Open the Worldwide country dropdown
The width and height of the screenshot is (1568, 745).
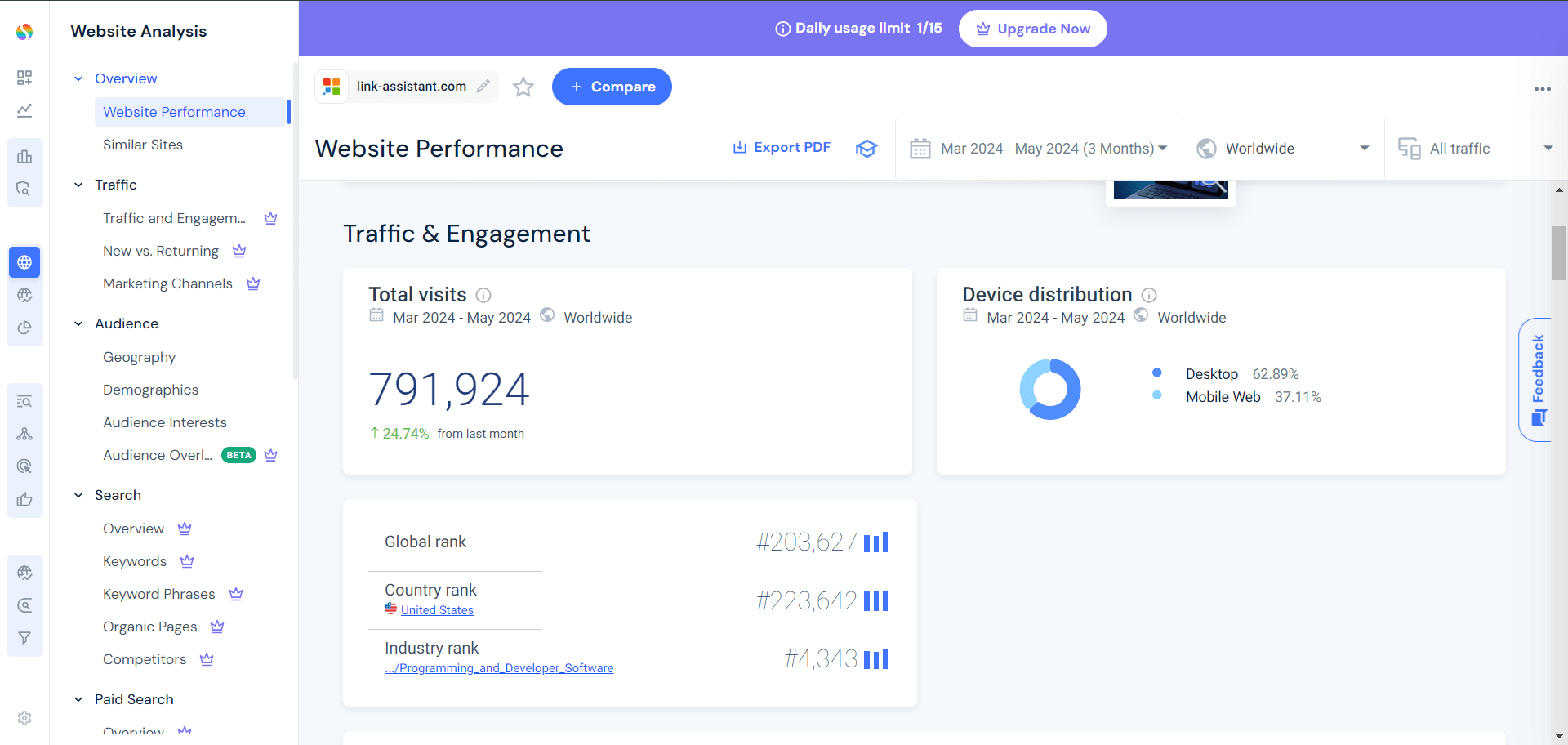(x=1283, y=149)
